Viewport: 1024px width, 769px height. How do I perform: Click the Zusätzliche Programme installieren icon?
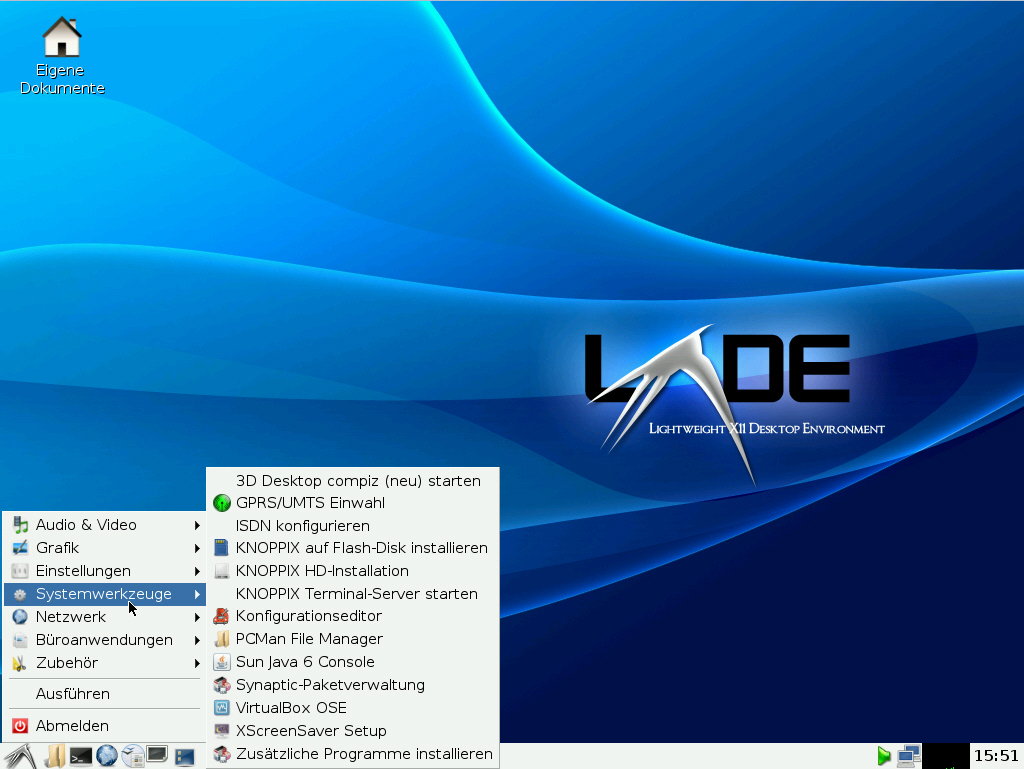222,754
